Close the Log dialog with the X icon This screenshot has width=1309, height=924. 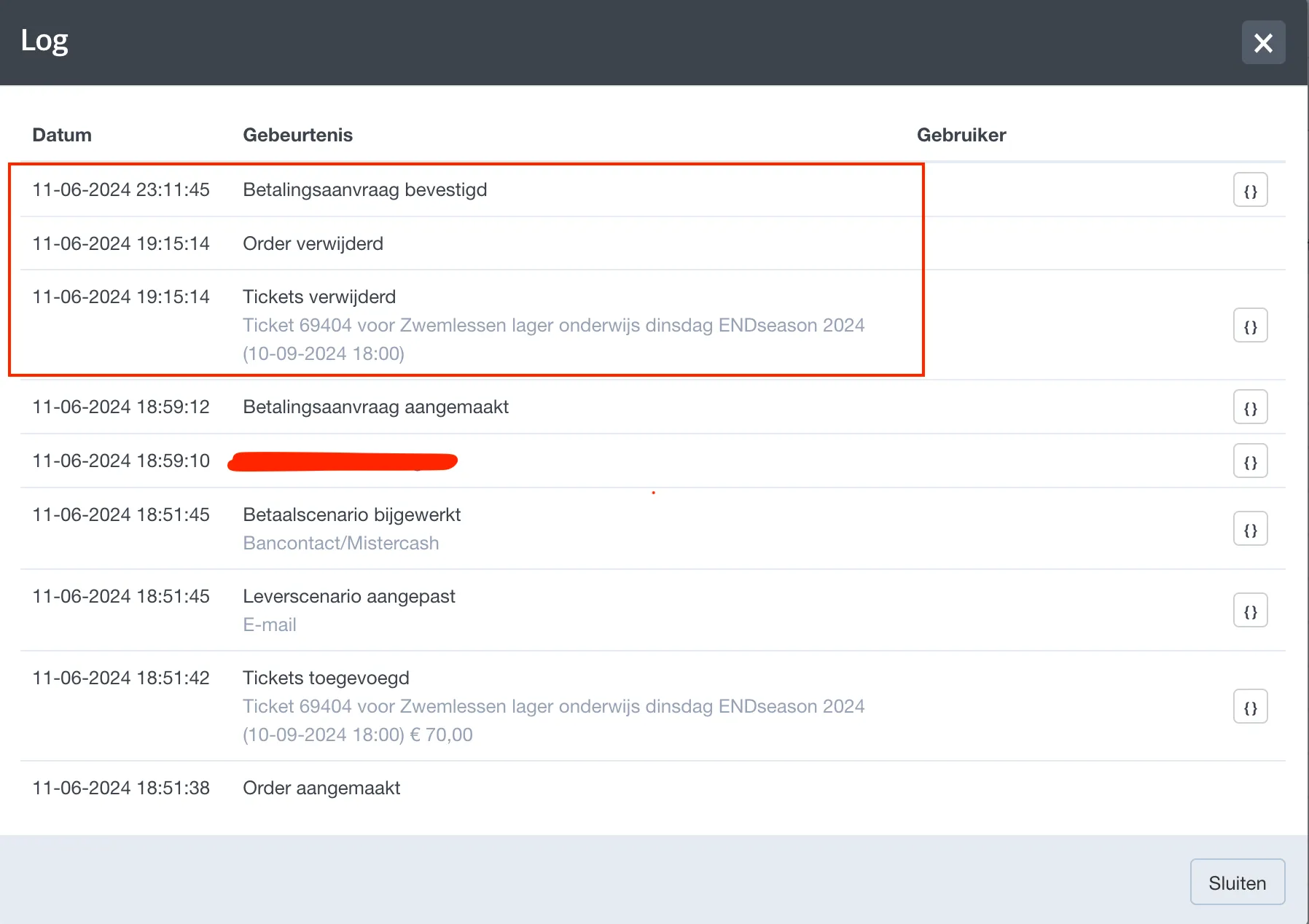coord(1263,43)
